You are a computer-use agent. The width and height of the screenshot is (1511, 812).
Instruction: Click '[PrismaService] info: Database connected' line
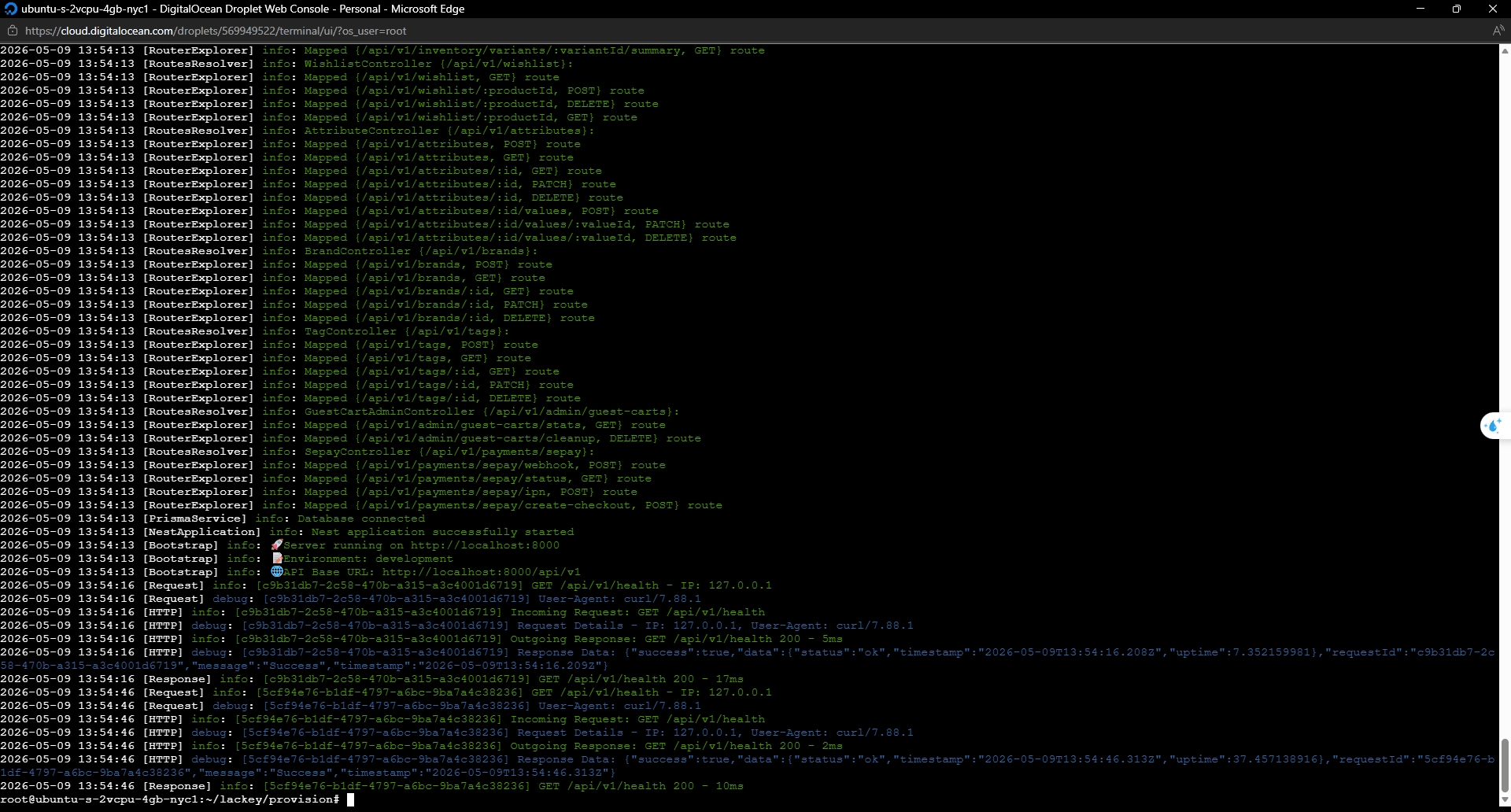[212, 519]
